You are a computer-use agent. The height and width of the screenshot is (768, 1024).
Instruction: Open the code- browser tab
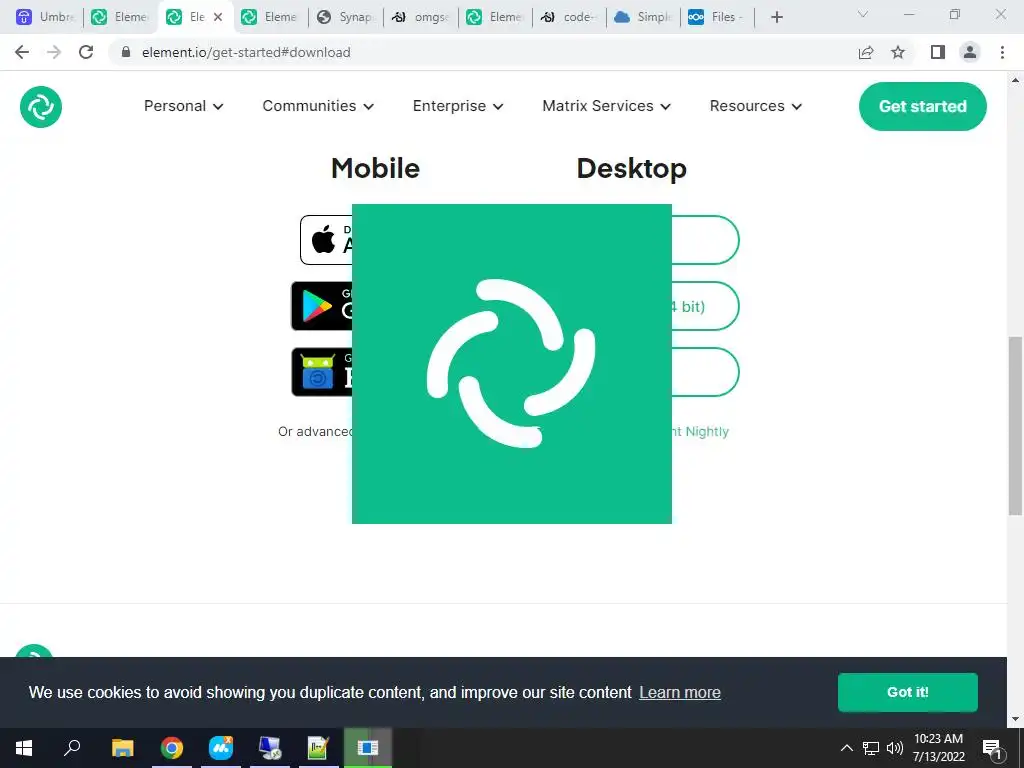569,17
